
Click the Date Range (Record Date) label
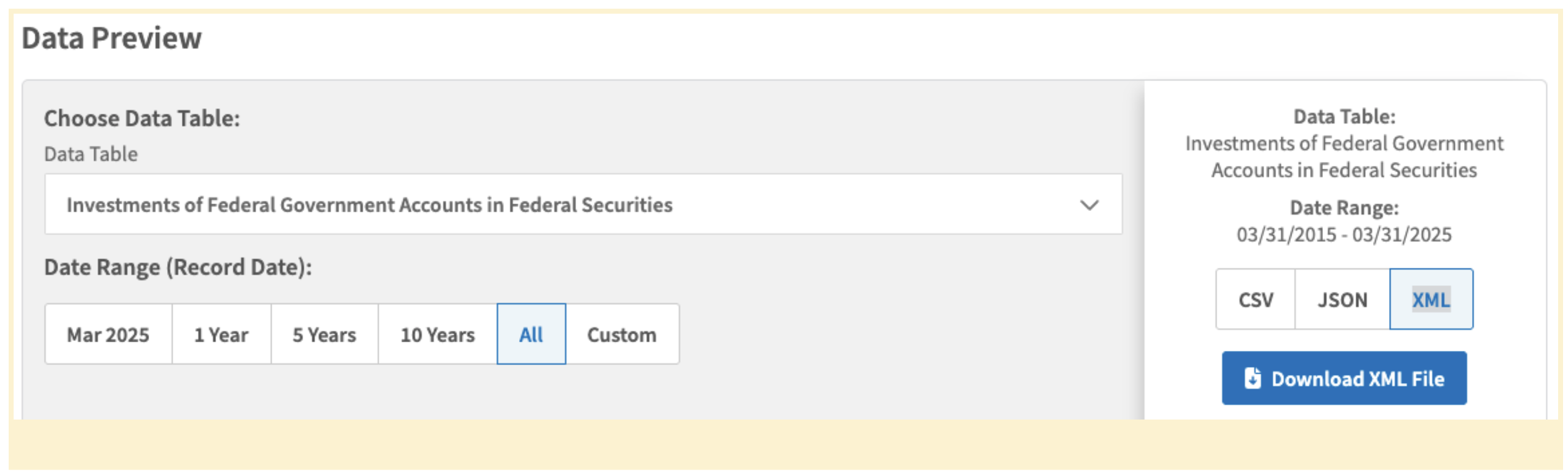click(178, 267)
